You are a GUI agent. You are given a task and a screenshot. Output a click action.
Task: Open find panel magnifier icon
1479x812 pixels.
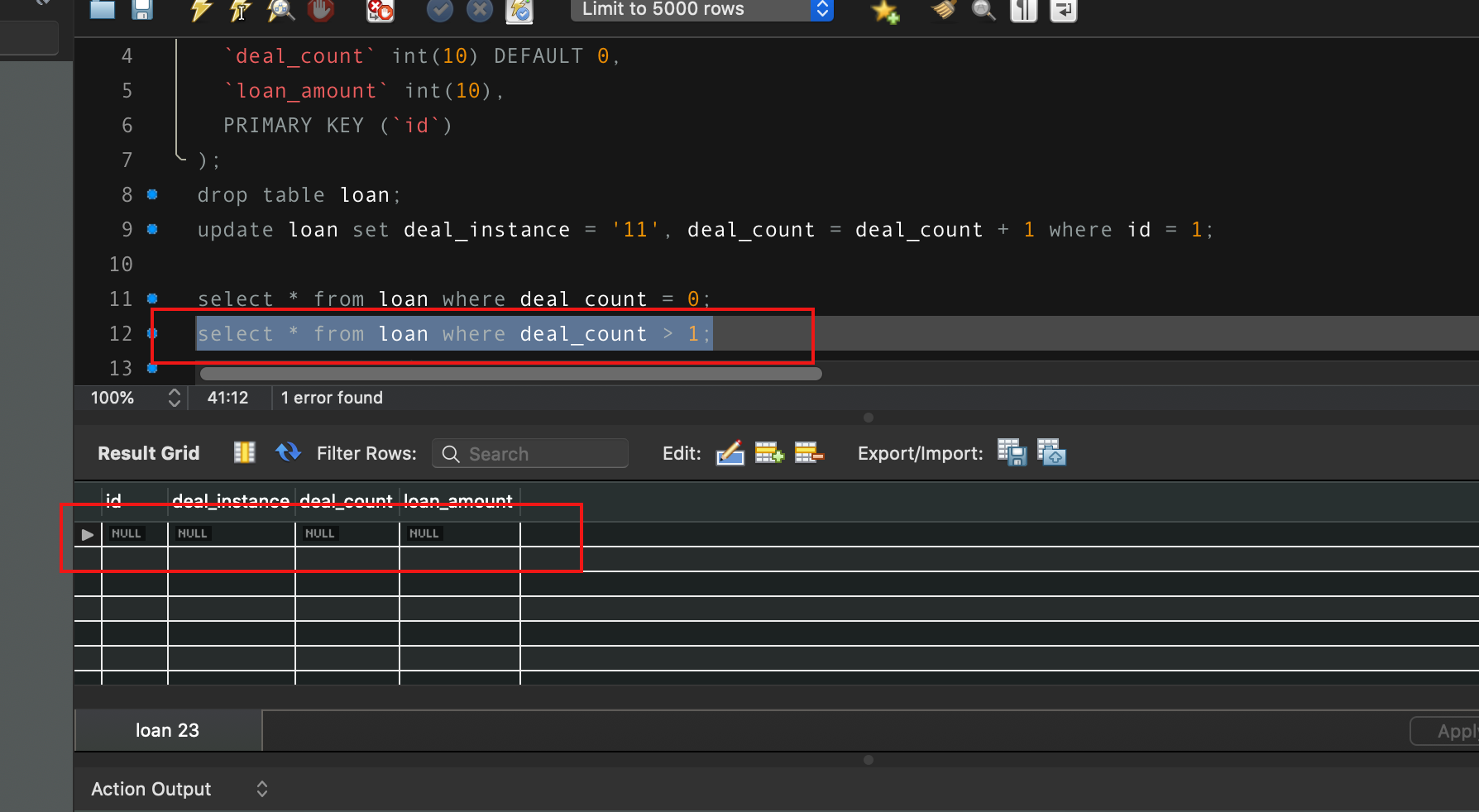[x=984, y=10]
